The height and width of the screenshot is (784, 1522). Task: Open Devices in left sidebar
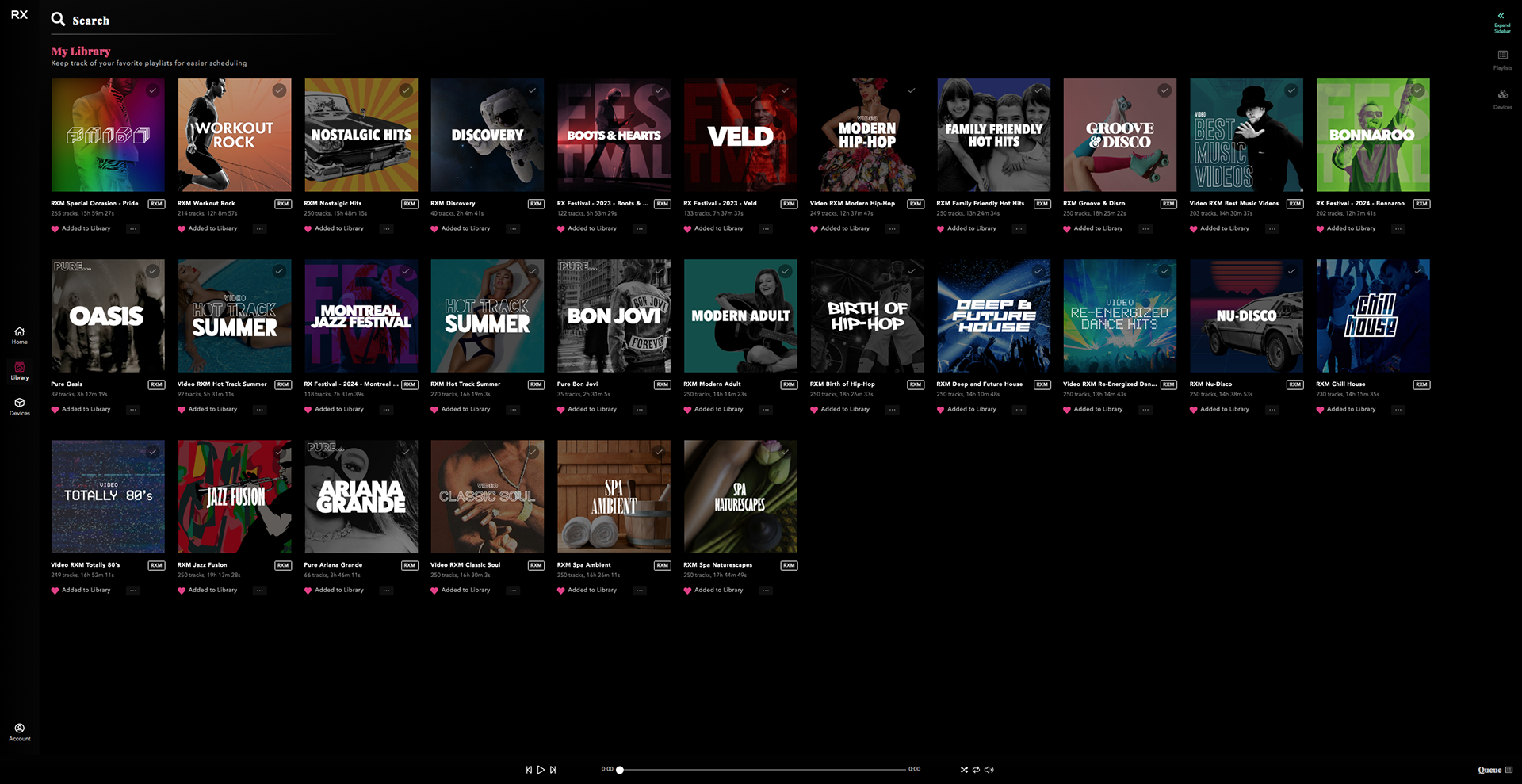[x=20, y=407]
